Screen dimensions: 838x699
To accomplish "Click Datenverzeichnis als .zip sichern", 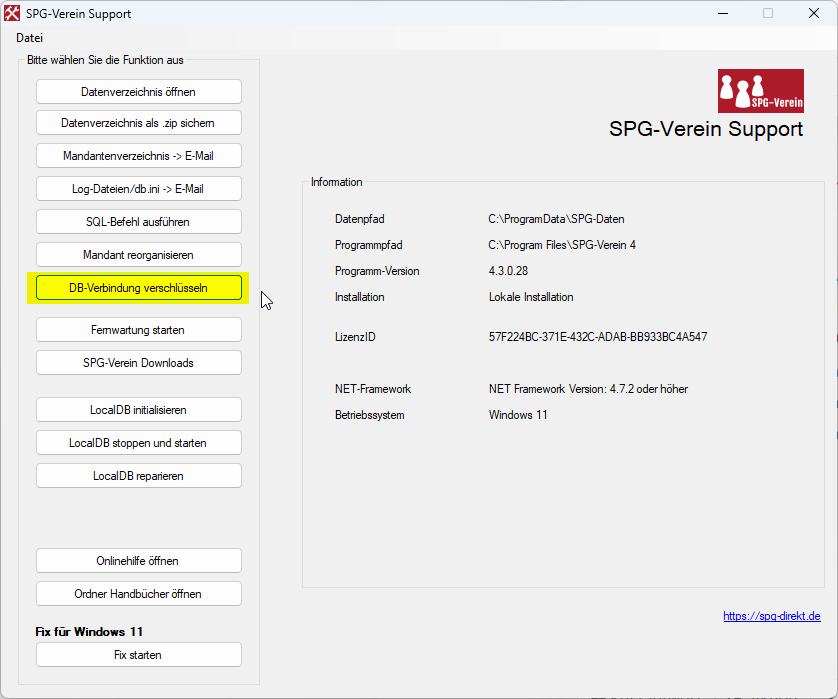I will click(138, 123).
